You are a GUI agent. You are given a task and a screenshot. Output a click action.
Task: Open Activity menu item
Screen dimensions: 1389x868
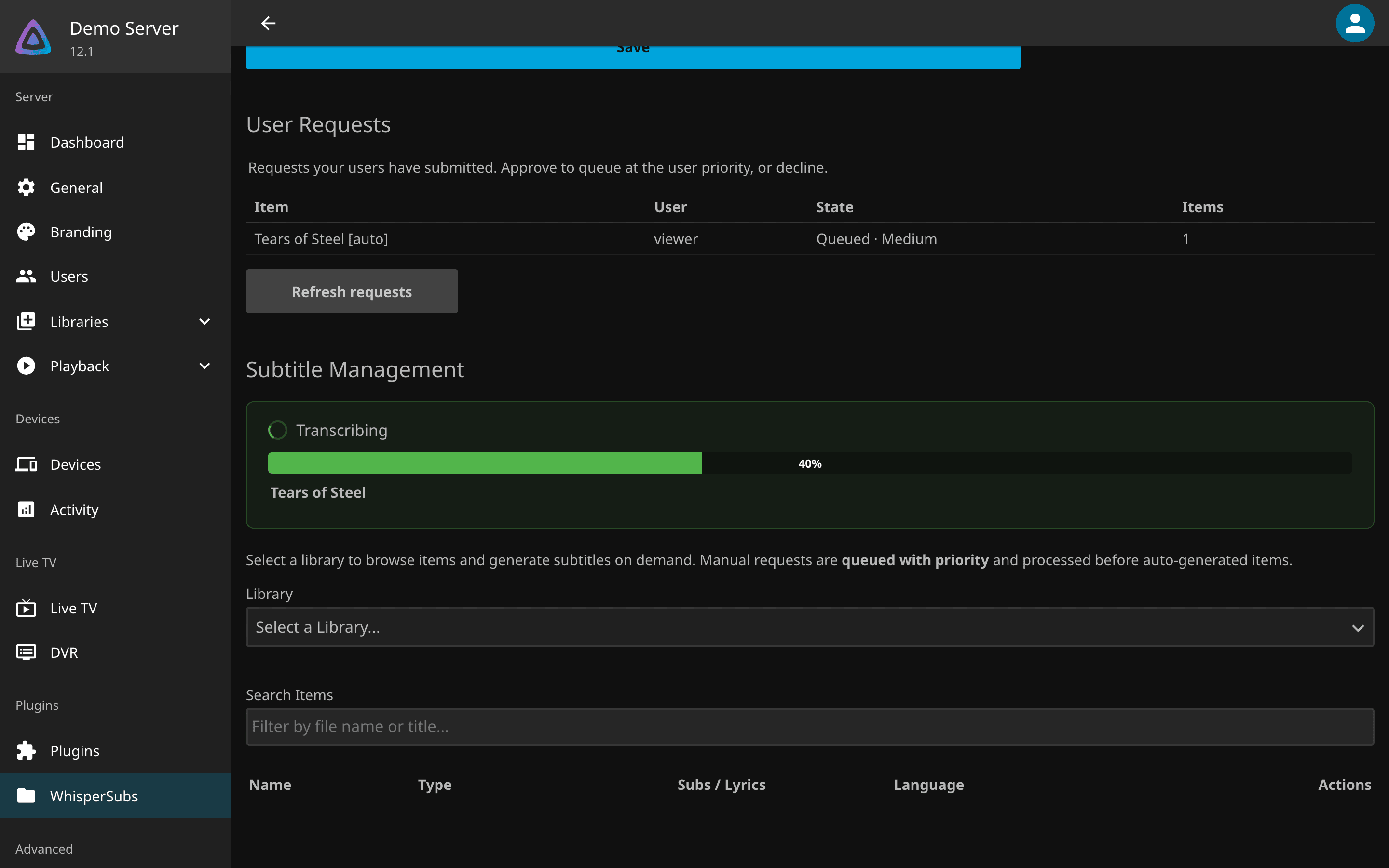tap(115, 509)
